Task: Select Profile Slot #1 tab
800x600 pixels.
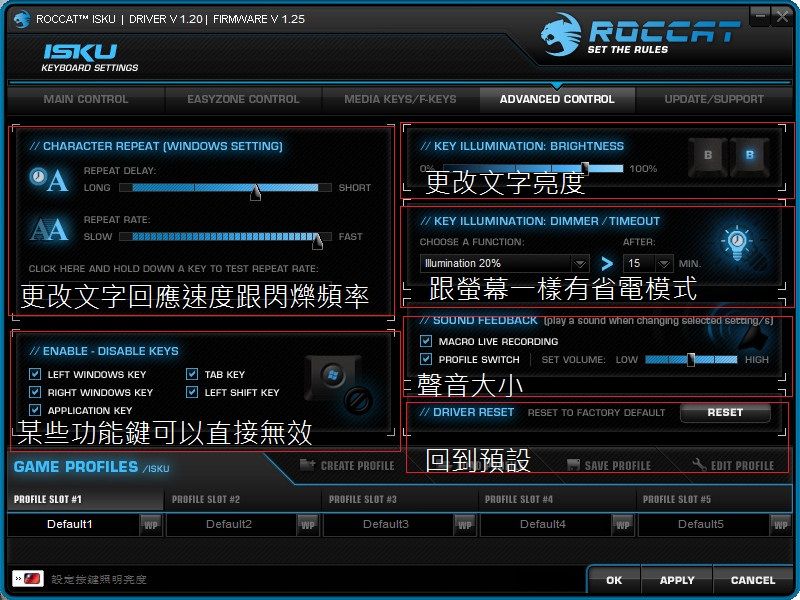Action: click(85, 499)
